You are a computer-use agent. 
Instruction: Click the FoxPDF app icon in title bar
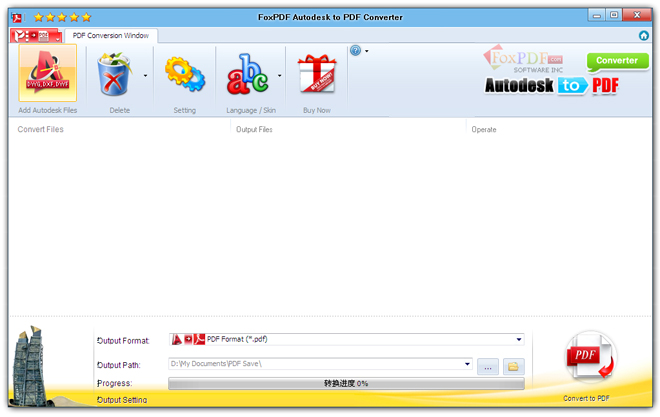click(17, 18)
